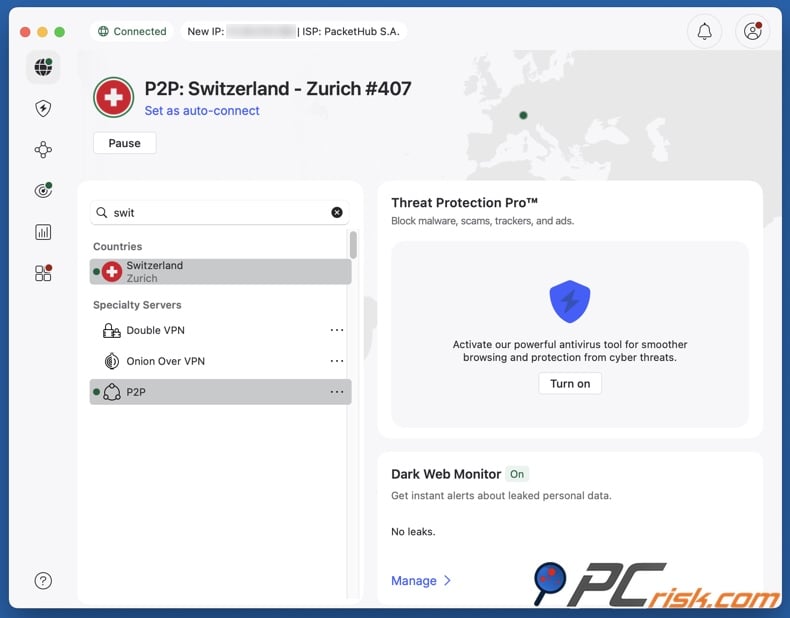This screenshot has height=618, width=790.
Task: Clear the search field with the X icon
Action: tap(337, 213)
